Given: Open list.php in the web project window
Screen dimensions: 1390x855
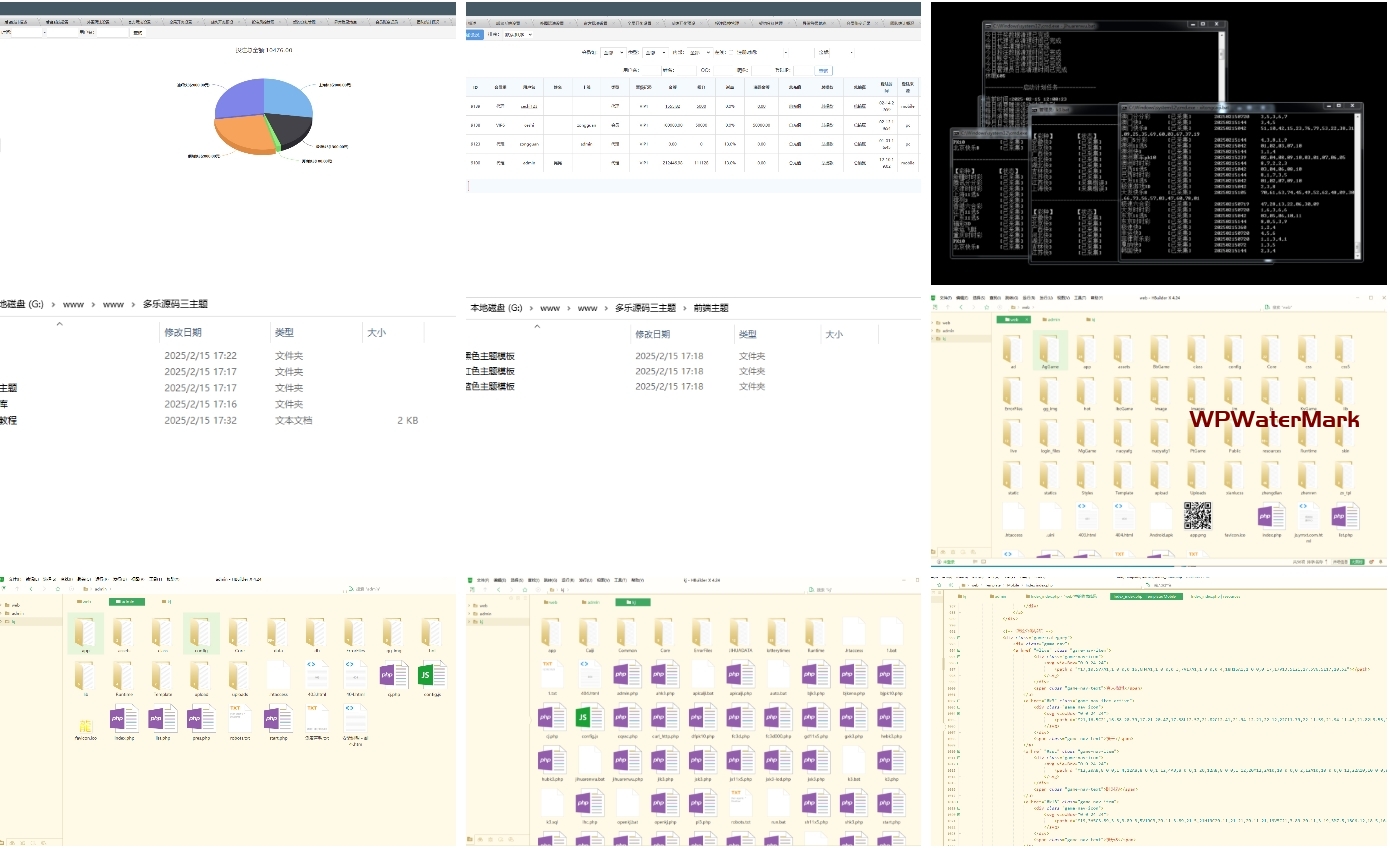Looking at the screenshot, I should (1344, 517).
